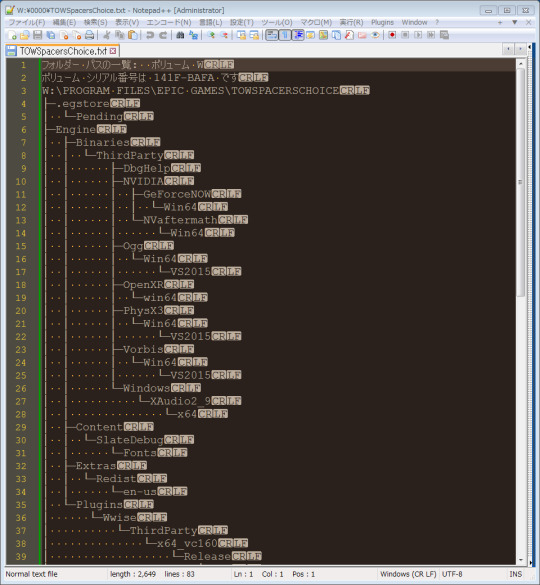
Task: Open the user-defined language icon
Action: tap(310, 35)
